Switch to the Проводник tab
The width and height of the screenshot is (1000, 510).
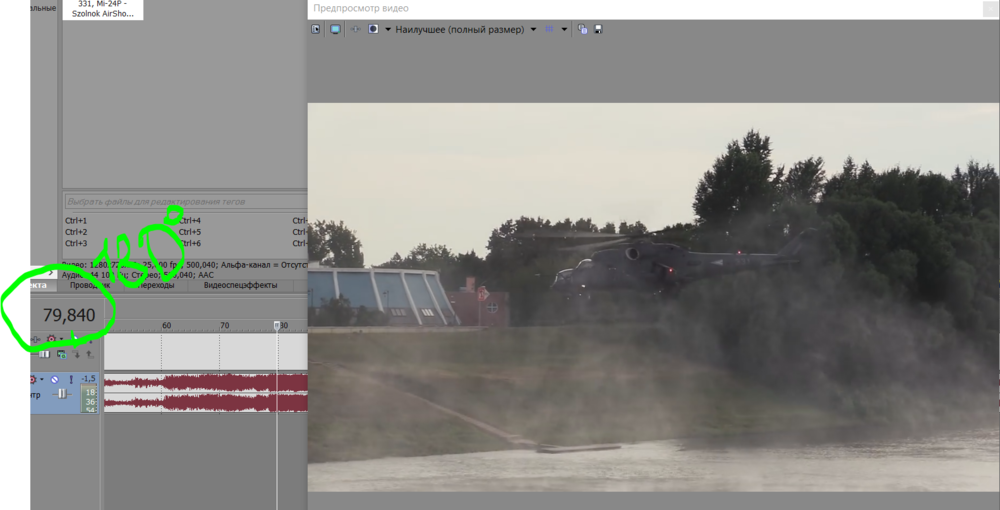[90, 286]
